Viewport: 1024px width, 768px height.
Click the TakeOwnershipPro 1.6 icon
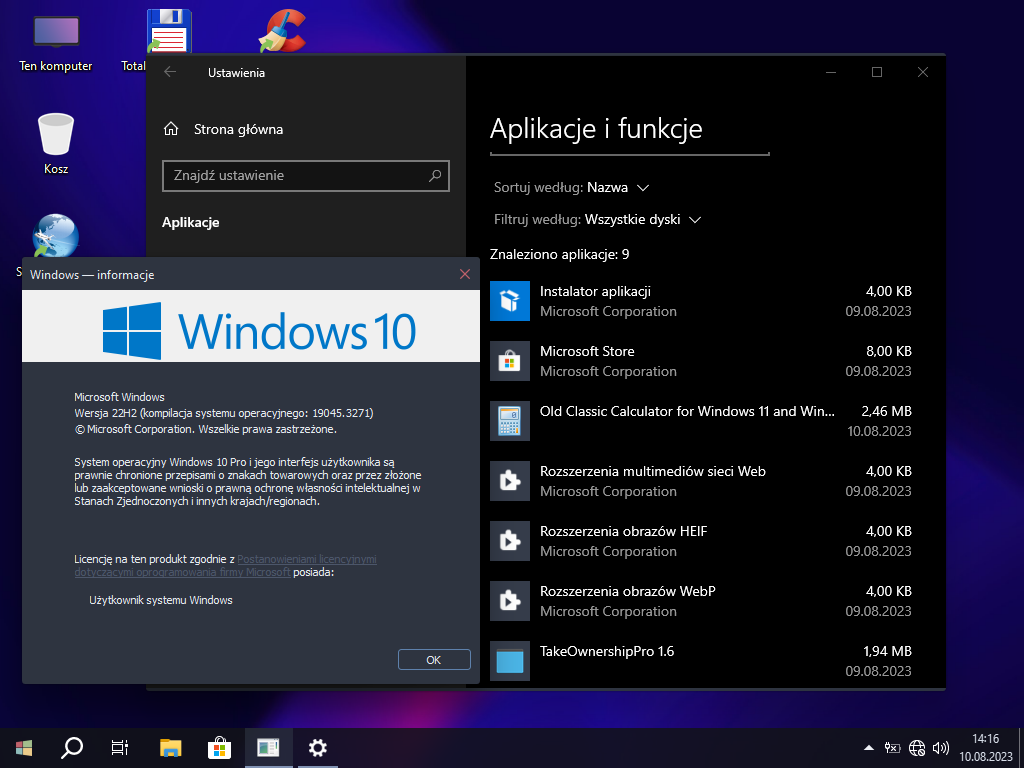(509, 661)
